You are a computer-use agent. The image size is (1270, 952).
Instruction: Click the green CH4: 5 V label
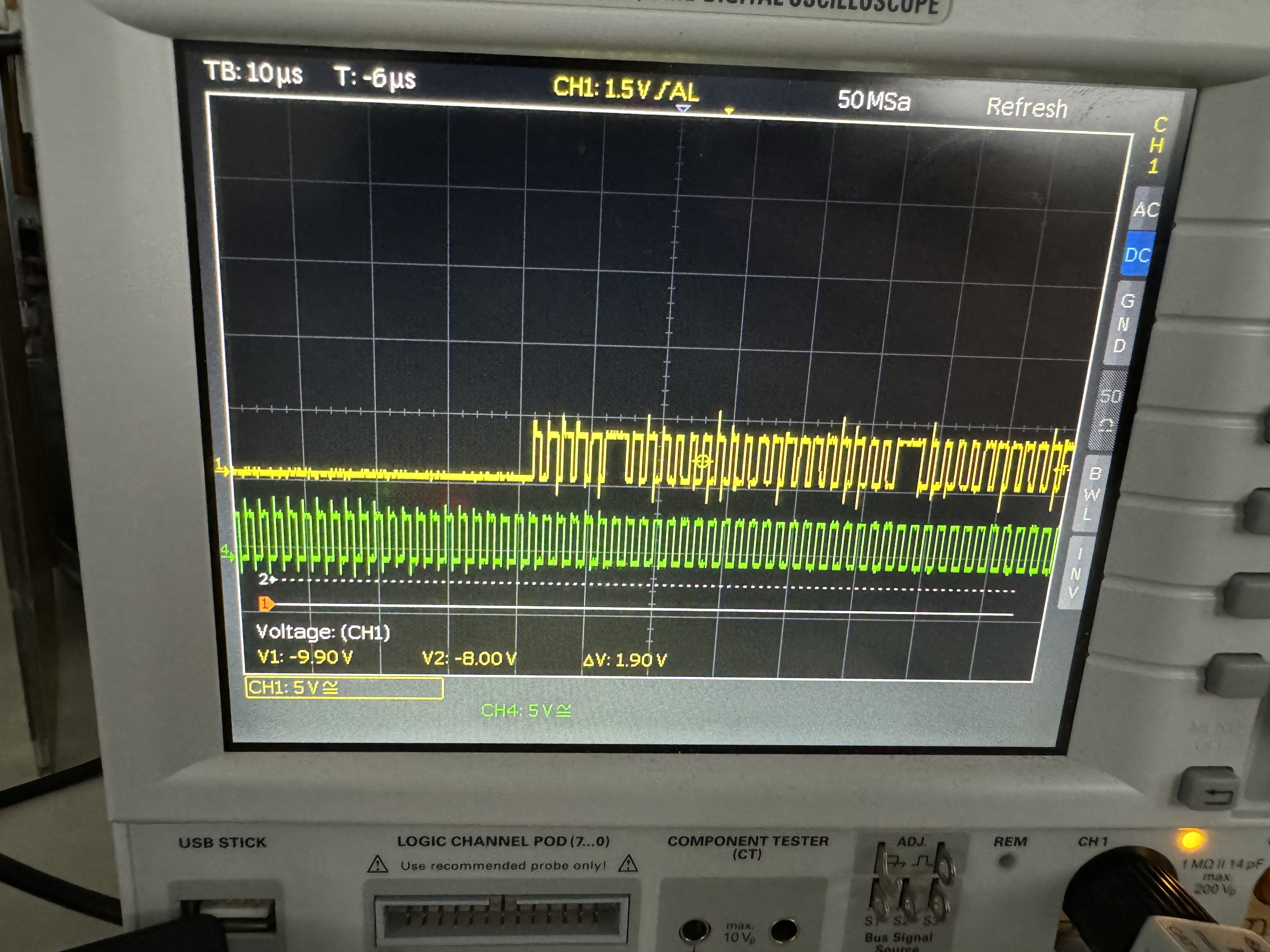tap(526, 711)
